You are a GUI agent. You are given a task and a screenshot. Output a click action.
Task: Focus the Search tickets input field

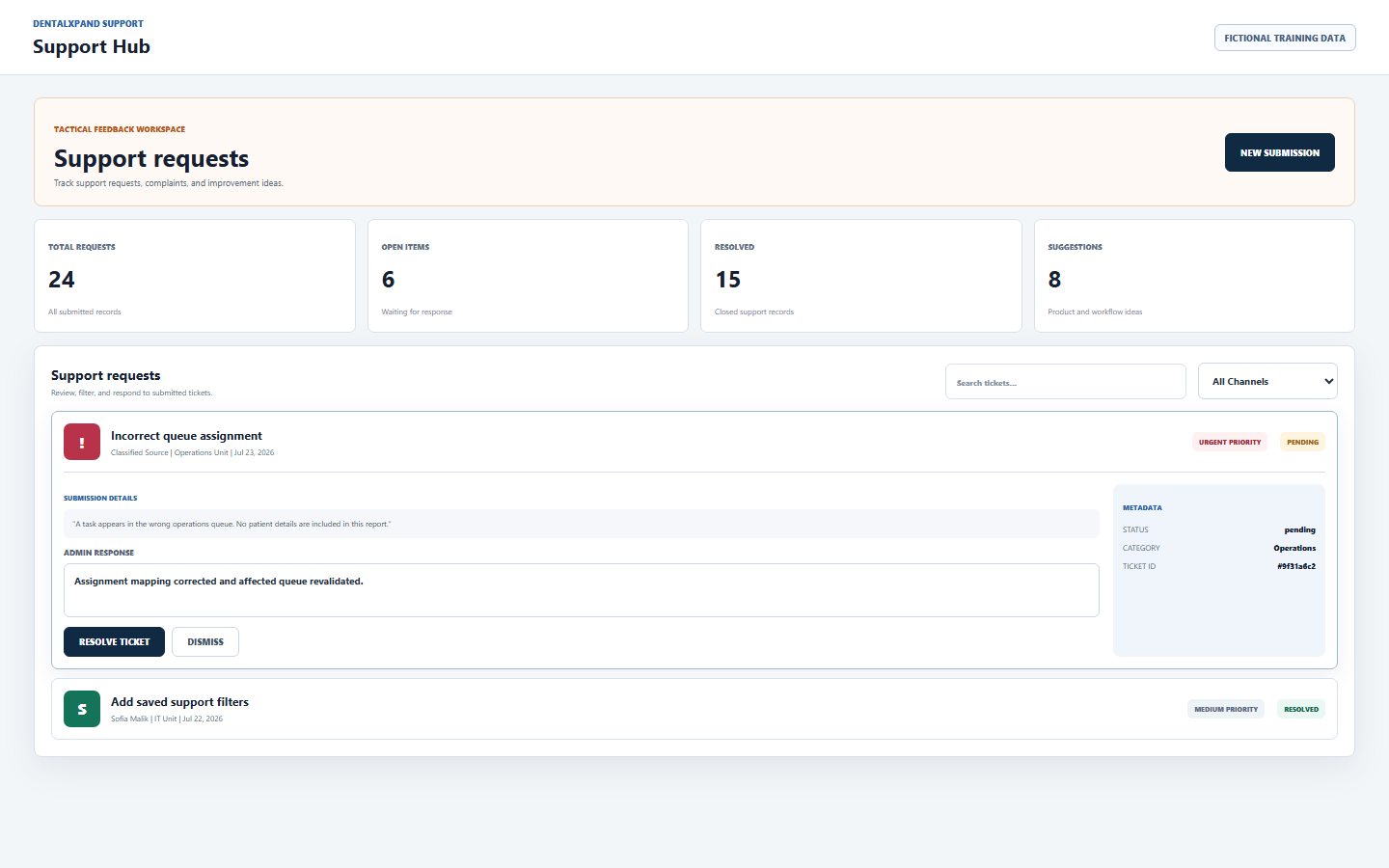pos(1065,382)
